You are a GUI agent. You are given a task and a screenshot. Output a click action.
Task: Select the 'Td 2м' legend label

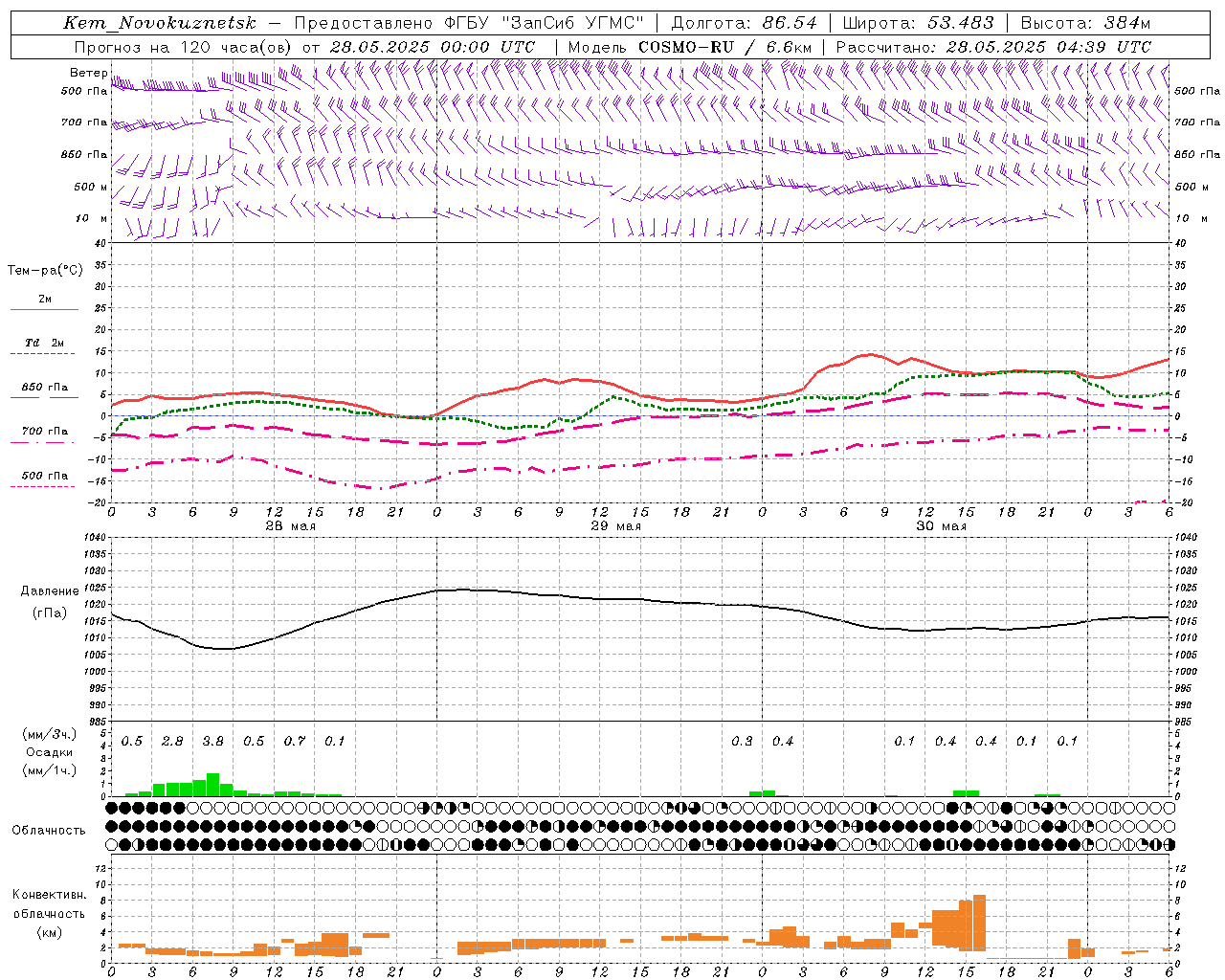tap(45, 343)
